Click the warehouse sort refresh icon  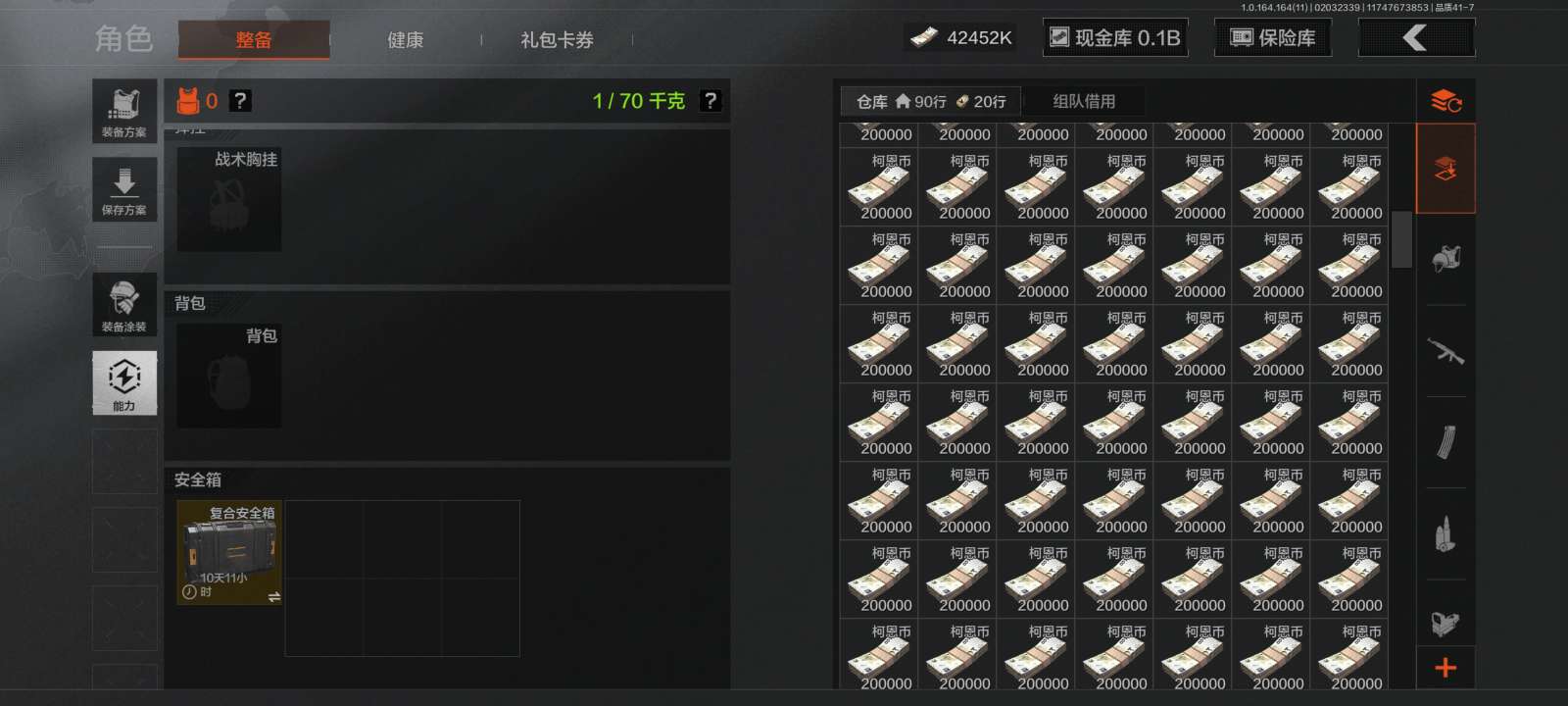click(x=1445, y=100)
